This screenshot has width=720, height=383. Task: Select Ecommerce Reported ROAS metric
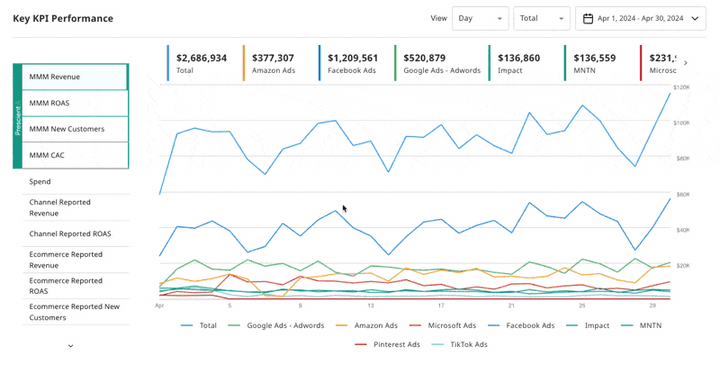tap(76, 286)
